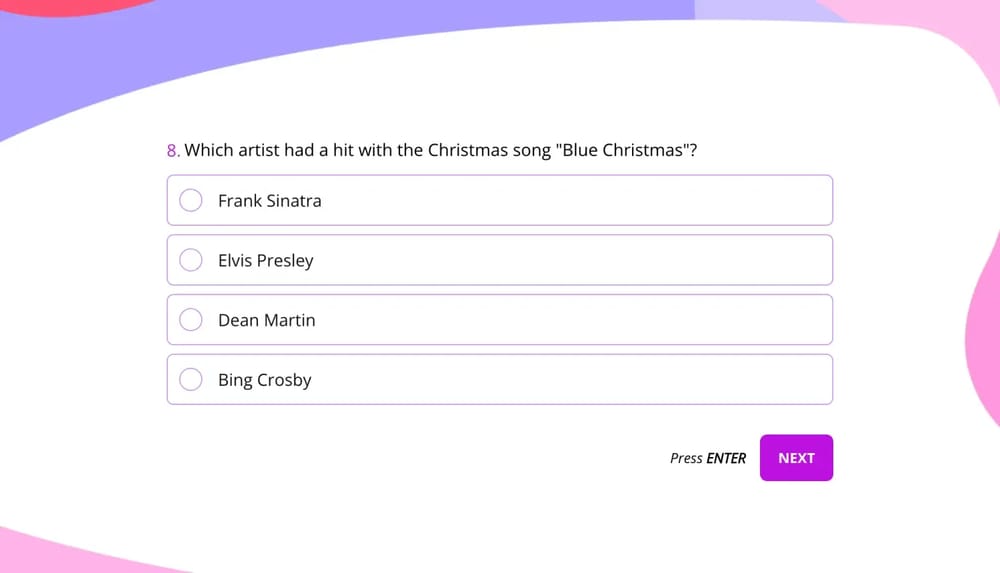Viewport: 1000px width, 573px height.
Task: Pick the Bing Crosby radio button
Action: click(191, 380)
